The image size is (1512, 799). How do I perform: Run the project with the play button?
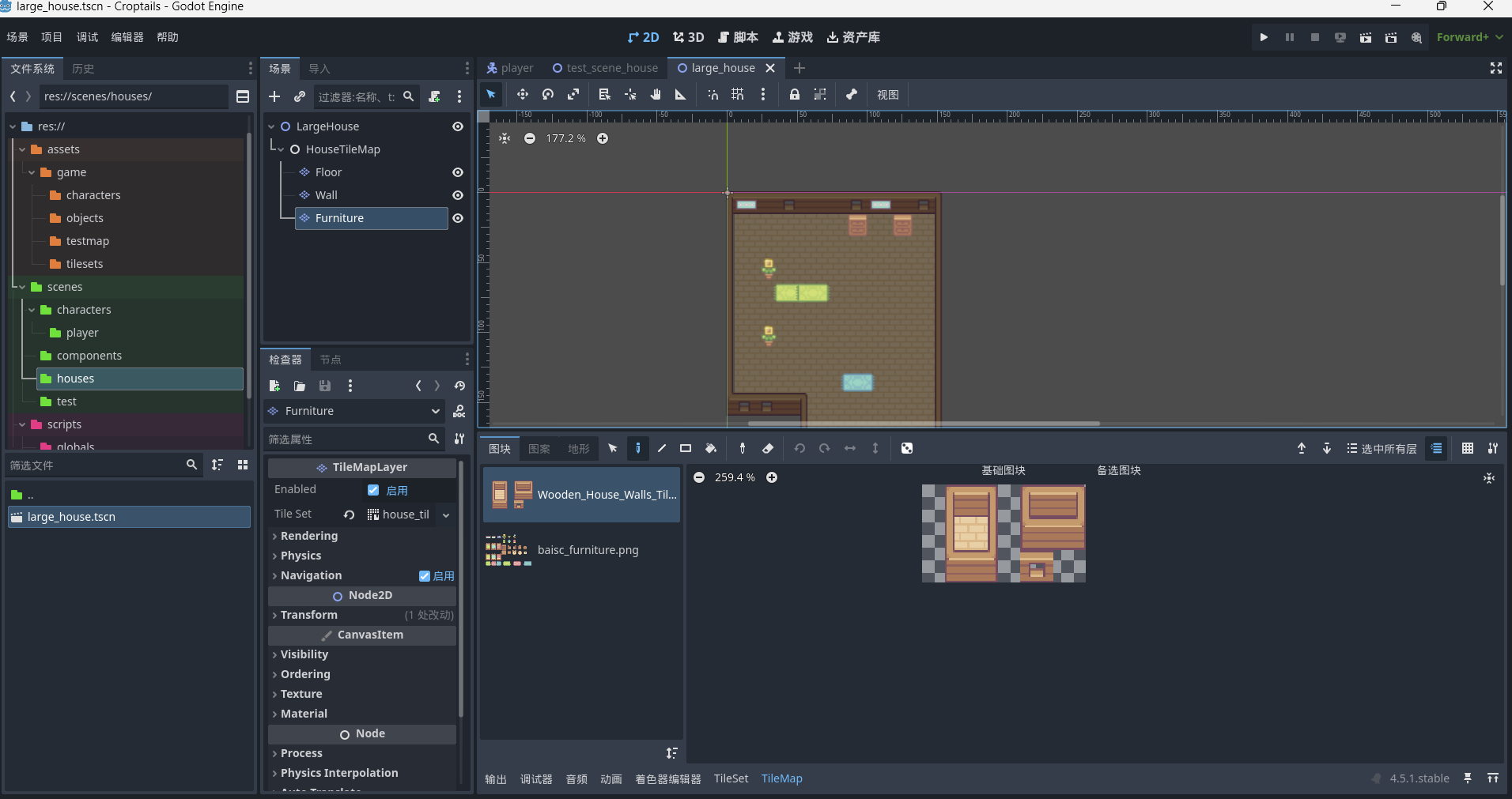pyautogui.click(x=1264, y=37)
